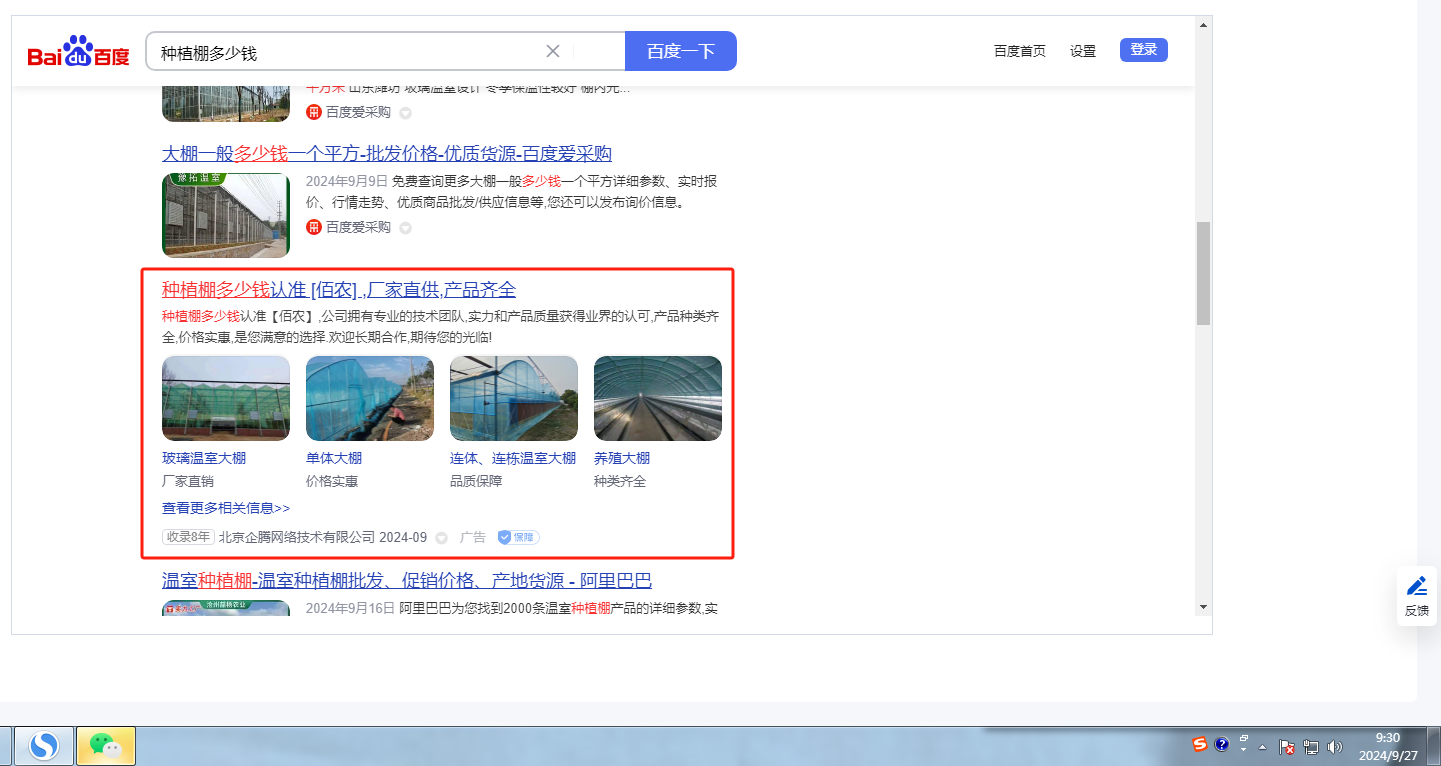Click the text 价格实惠 under 单体大棚
Screen dimensions: 1441x766
(x=332, y=481)
